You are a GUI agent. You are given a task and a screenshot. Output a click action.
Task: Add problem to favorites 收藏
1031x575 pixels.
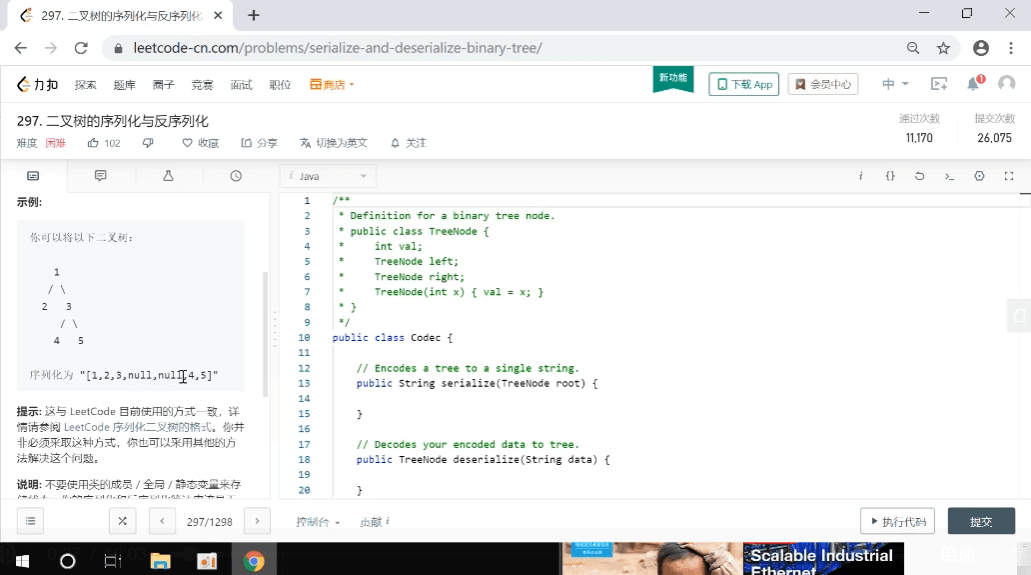tap(201, 143)
